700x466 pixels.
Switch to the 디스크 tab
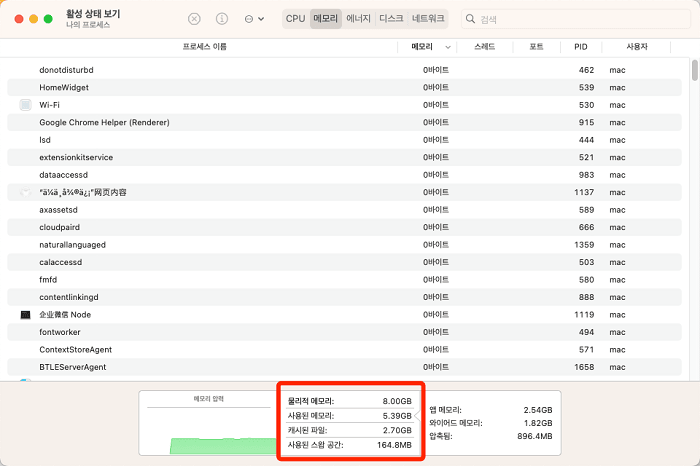[x=391, y=19]
